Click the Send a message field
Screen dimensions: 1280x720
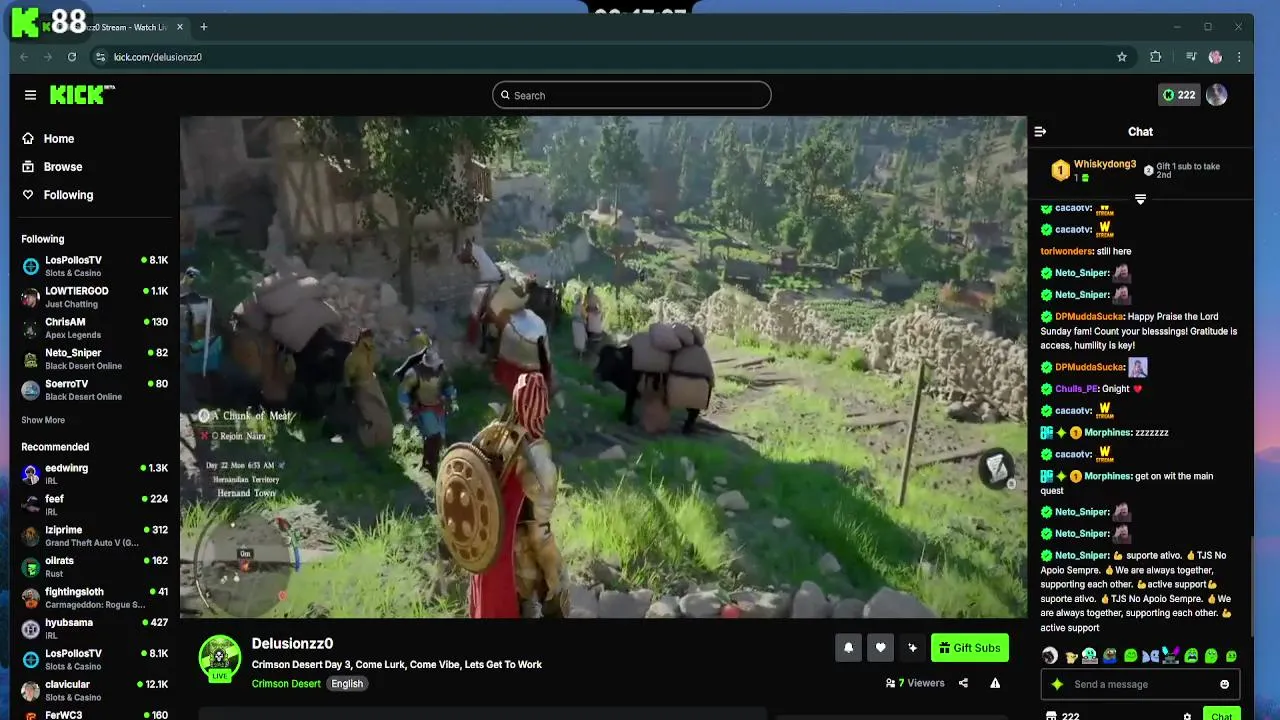pos(1138,684)
